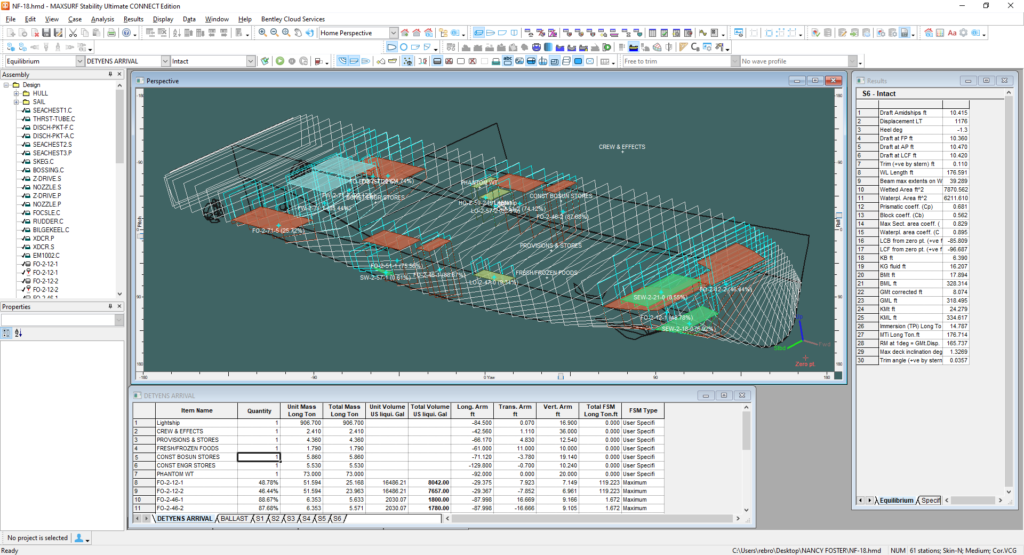Click the Copy icon in the toolbar
Image resolution: width=1024 pixels, height=555 pixels.
pos(85,33)
